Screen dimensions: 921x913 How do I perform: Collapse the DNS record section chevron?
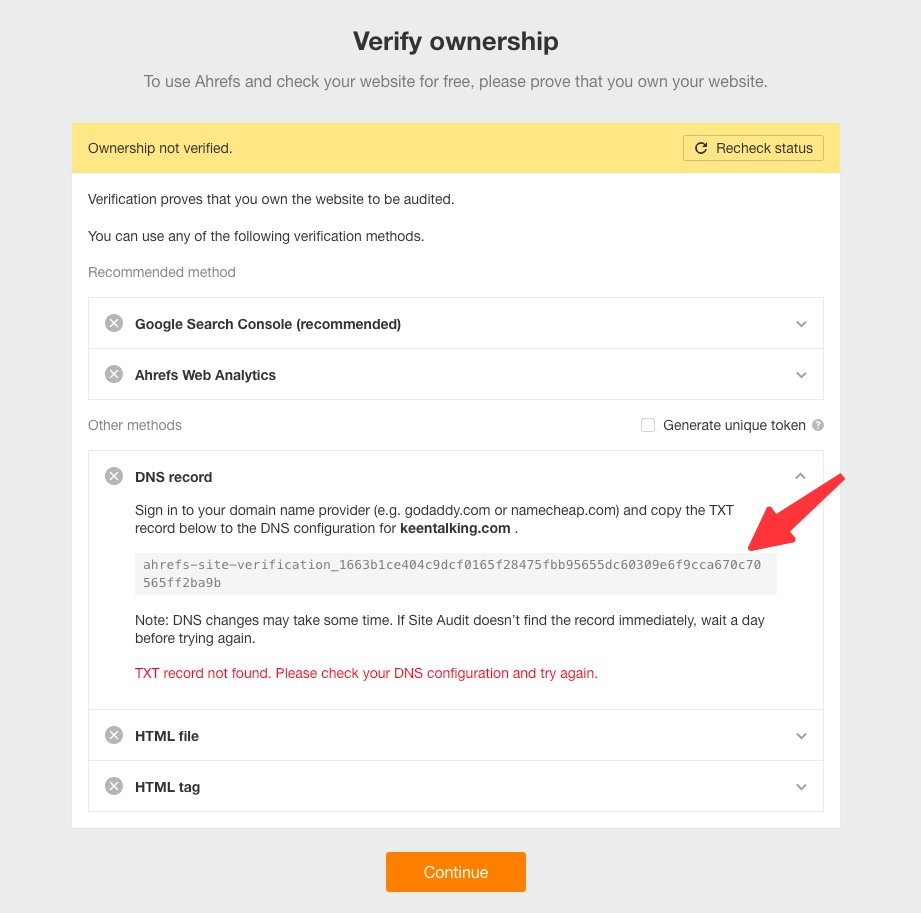pyautogui.click(x=801, y=477)
